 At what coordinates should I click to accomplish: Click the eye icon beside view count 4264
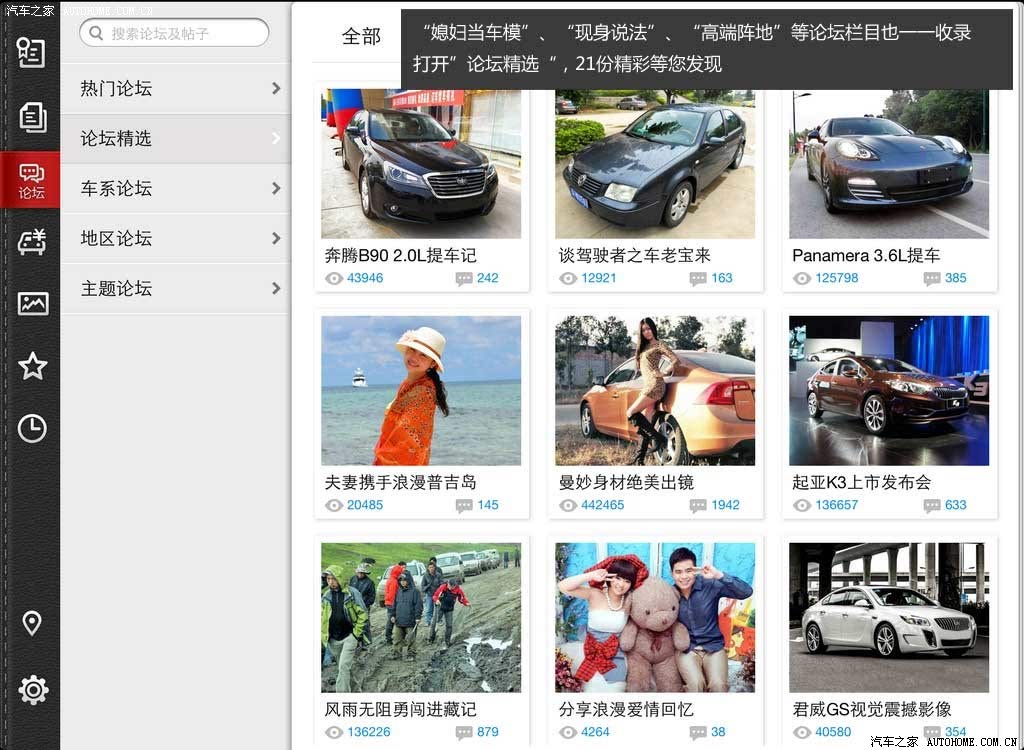568,732
